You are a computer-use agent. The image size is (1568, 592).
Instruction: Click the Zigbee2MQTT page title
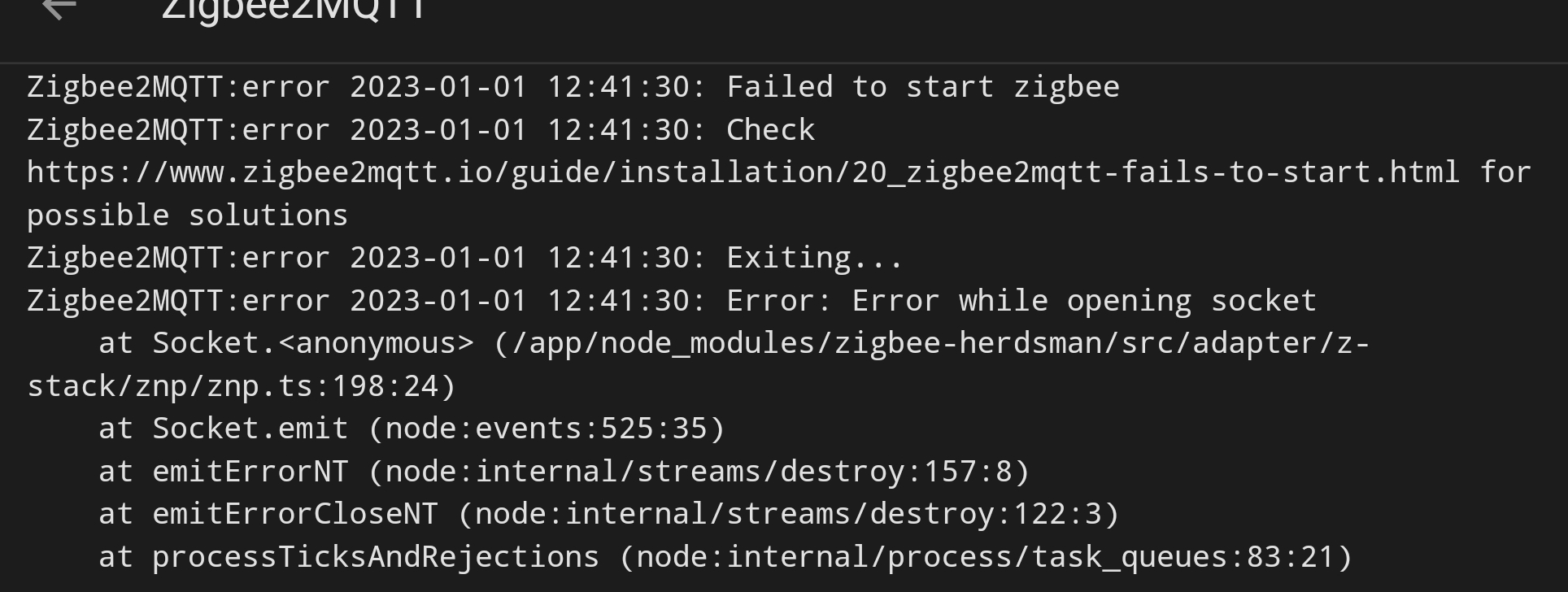294,10
